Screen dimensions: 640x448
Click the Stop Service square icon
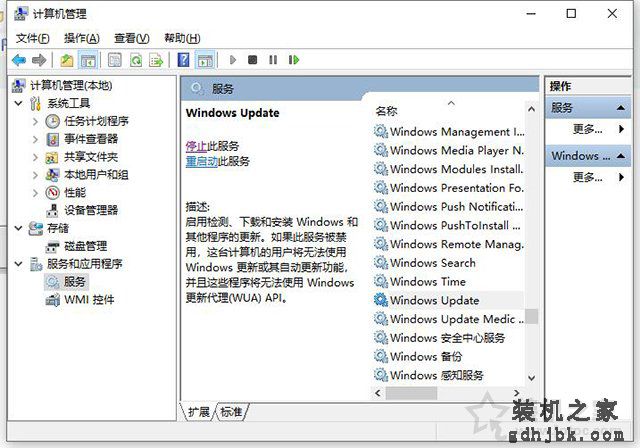point(253,60)
